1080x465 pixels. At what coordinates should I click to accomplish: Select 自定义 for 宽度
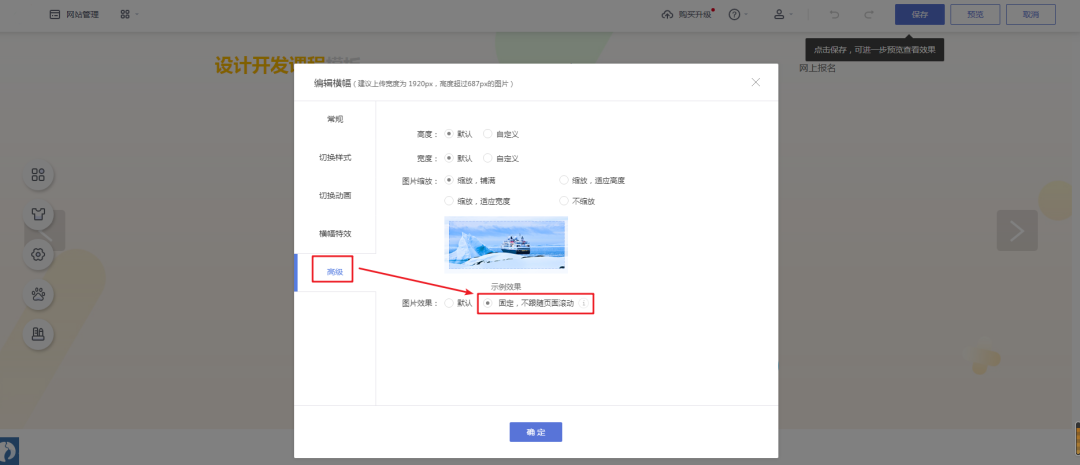(x=488, y=158)
